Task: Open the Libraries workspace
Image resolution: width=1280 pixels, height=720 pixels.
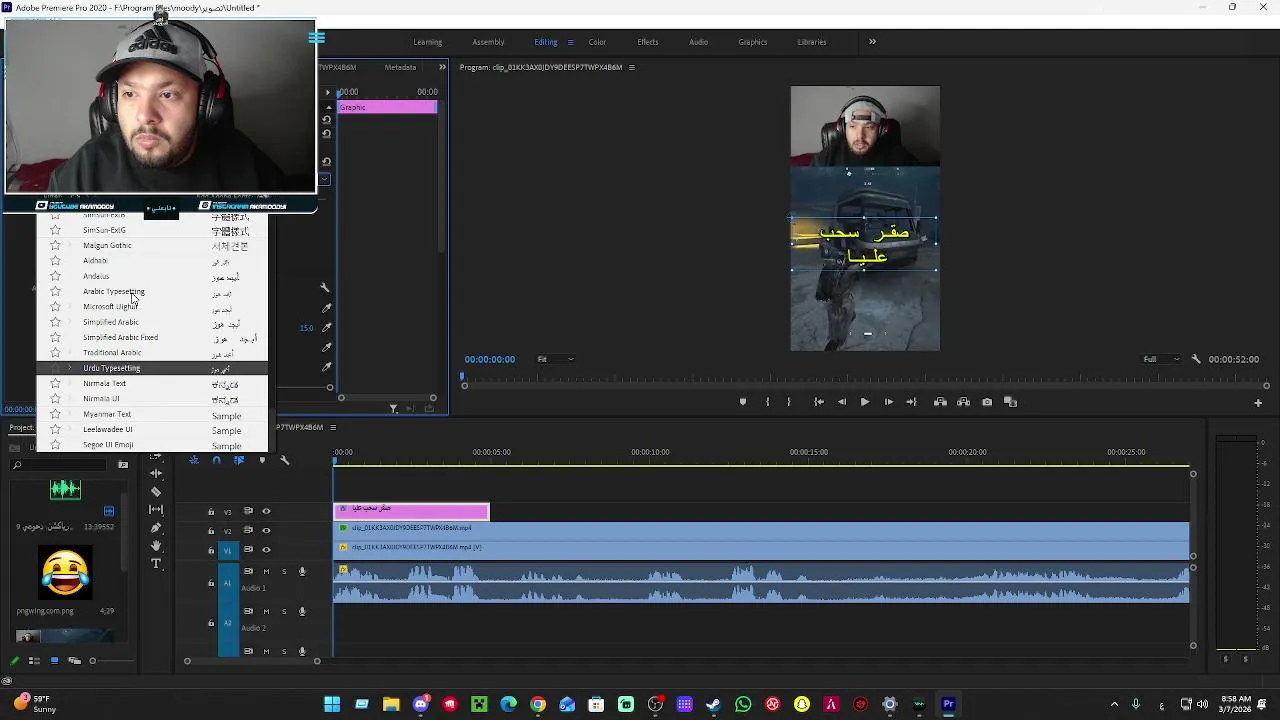Action: (x=812, y=42)
